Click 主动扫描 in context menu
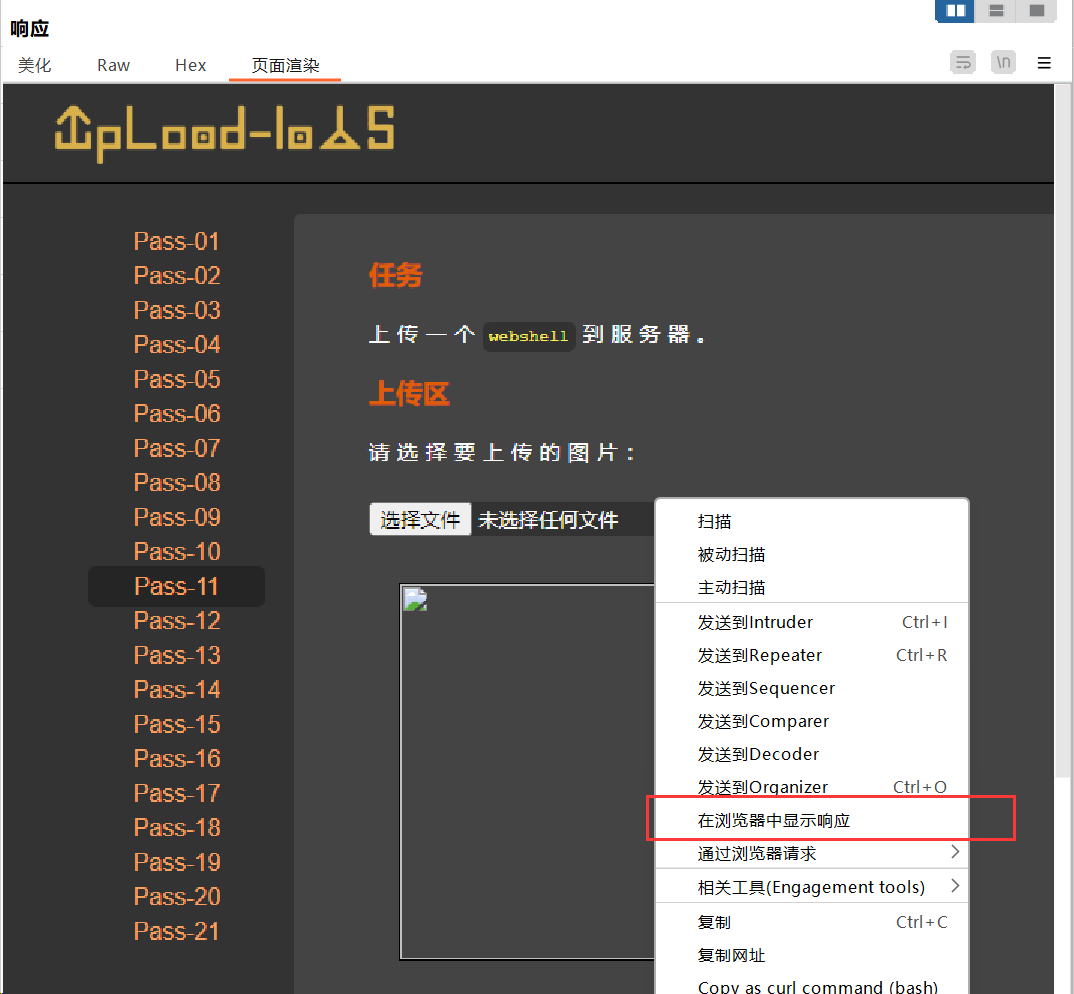Screen dimensions: 1074x994 click(x=731, y=587)
